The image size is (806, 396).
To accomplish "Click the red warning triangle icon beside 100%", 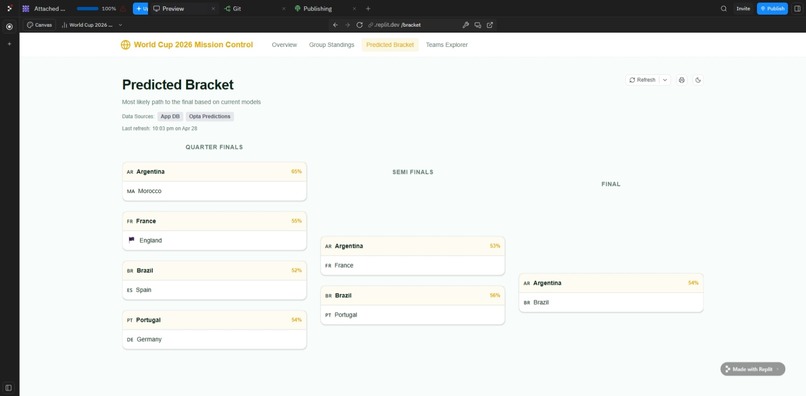I will point(123,9).
